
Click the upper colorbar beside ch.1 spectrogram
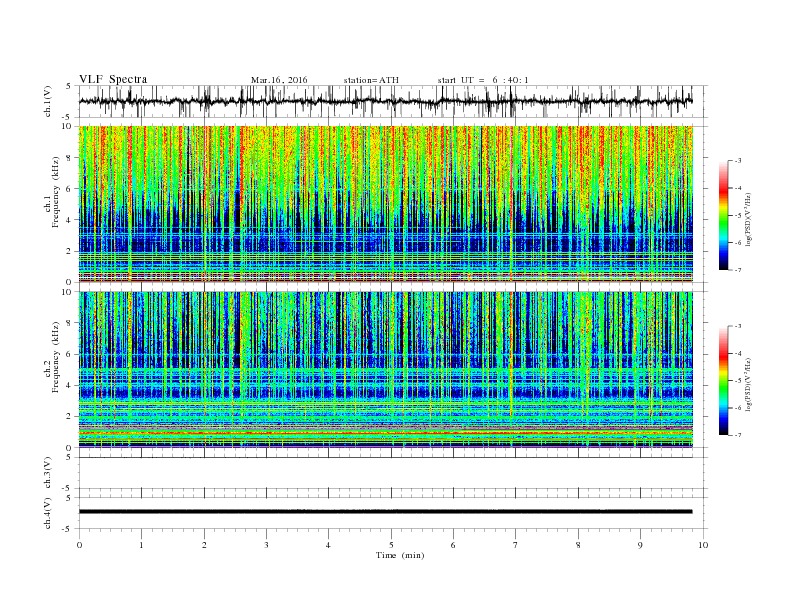(x=723, y=215)
